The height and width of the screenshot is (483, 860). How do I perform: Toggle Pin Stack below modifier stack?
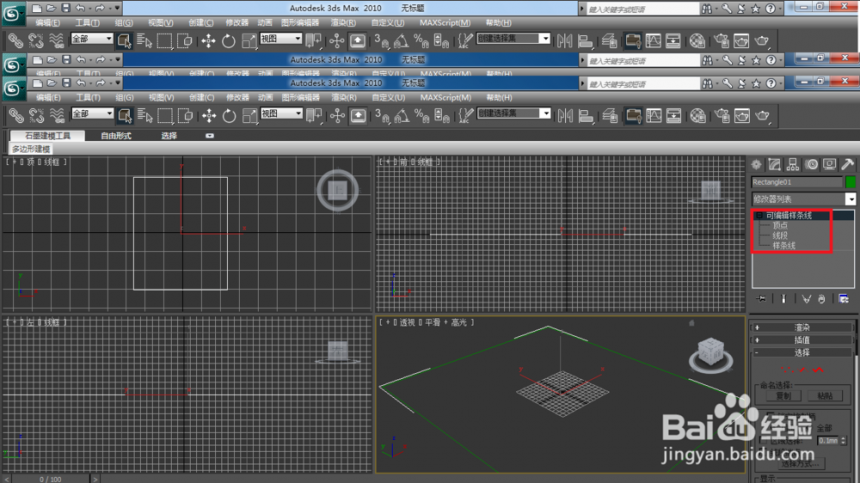pyautogui.click(x=761, y=299)
